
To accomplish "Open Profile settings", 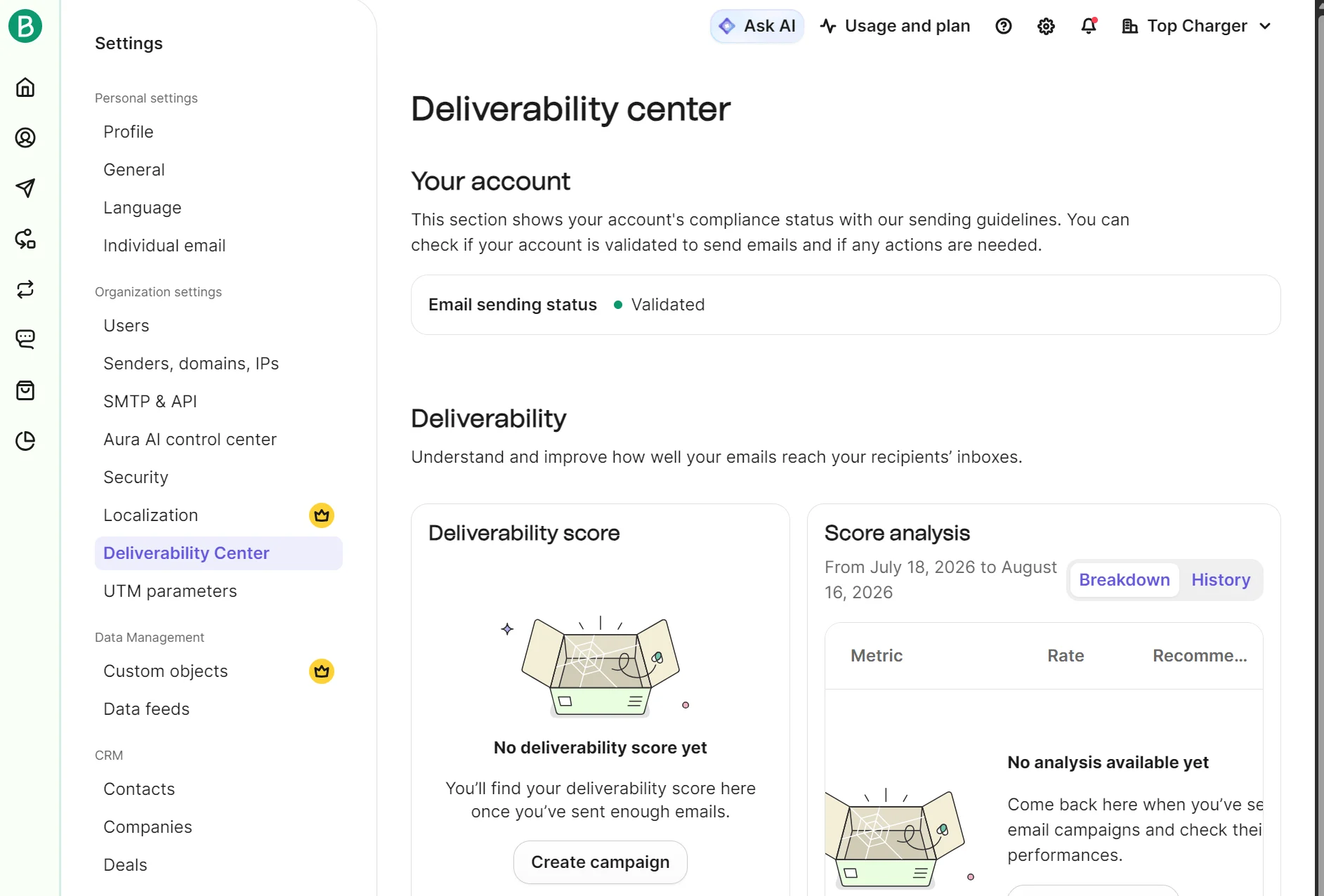I will 129,132.
